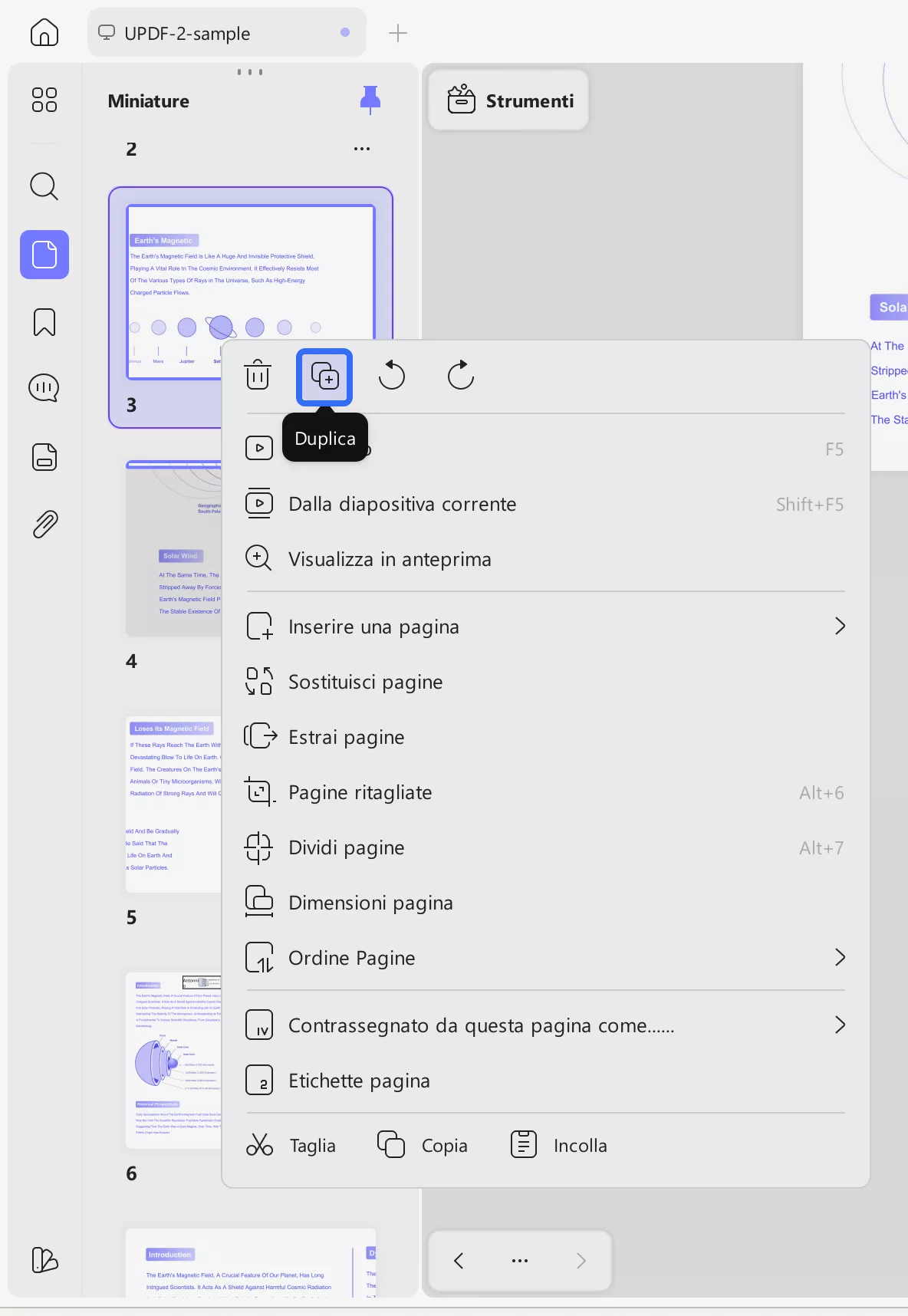Expand the Ordine Pagine chevron
This screenshot has height=1316, width=908.
tap(841, 958)
